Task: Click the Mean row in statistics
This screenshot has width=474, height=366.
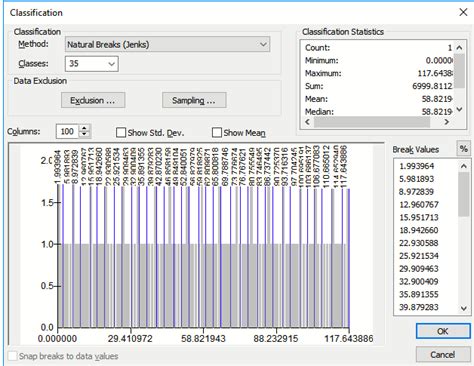Action: click(x=378, y=99)
